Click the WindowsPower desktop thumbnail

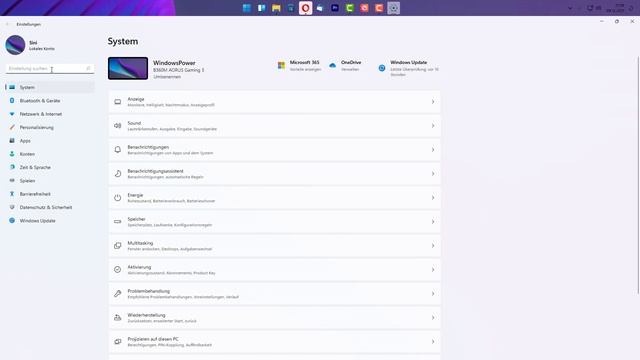(x=128, y=68)
